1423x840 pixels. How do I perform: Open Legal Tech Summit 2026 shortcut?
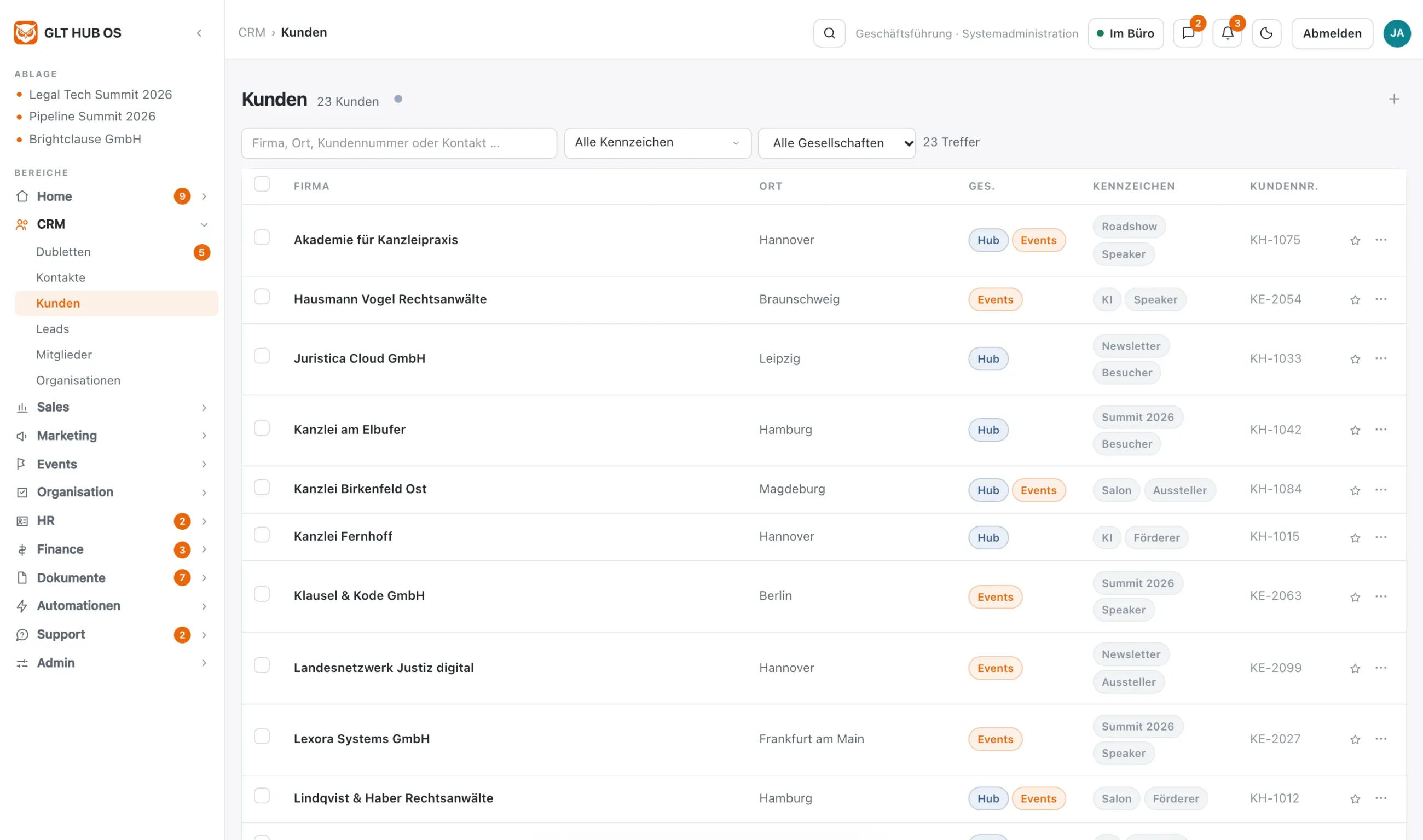(100, 95)
